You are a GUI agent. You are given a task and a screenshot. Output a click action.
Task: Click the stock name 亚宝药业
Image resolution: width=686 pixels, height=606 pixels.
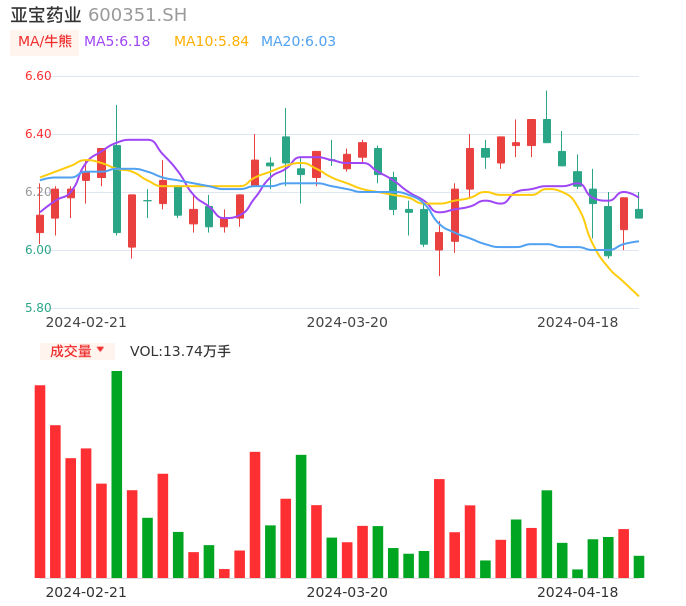tap(46, 15)
